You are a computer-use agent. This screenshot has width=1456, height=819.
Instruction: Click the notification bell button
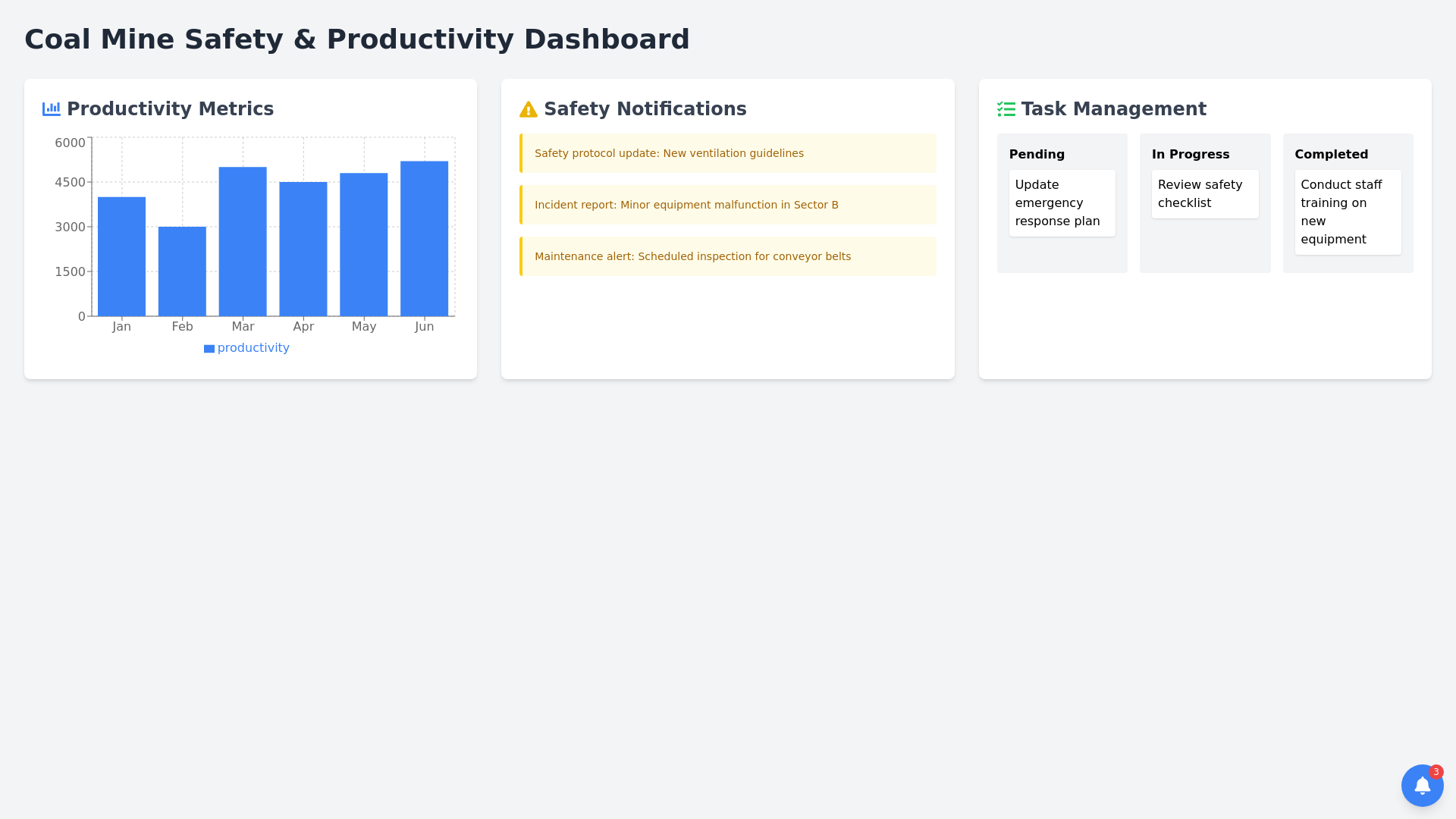coord(1422,786)
